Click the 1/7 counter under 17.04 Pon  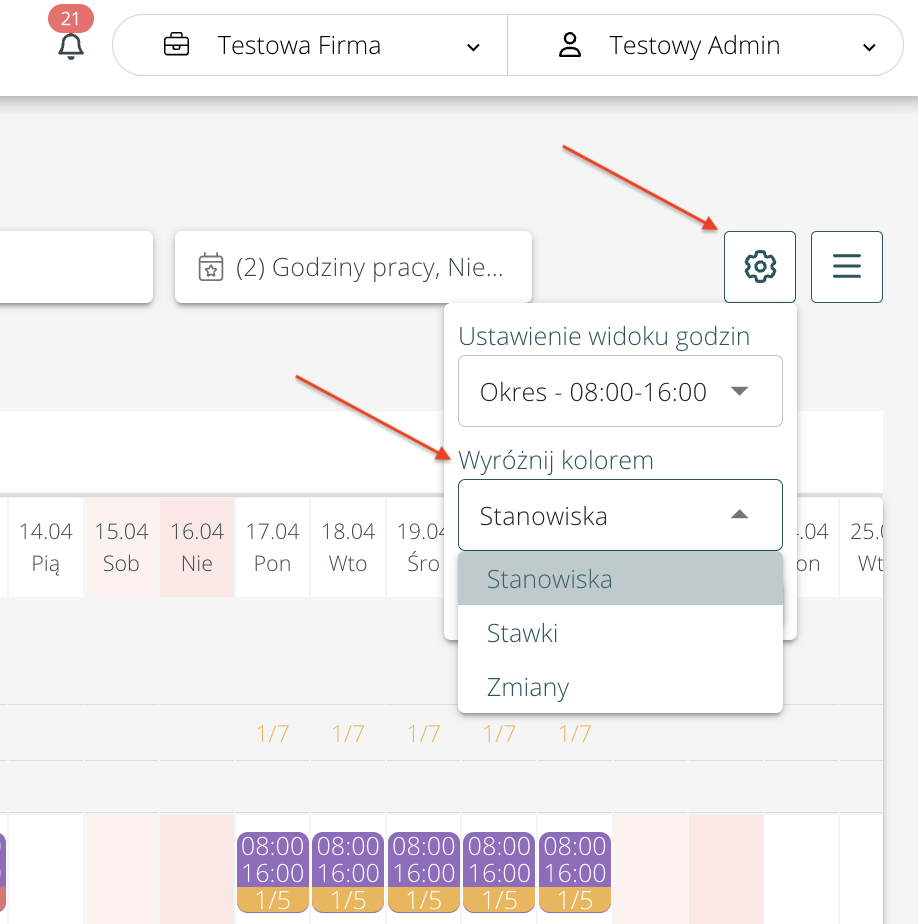272,734
